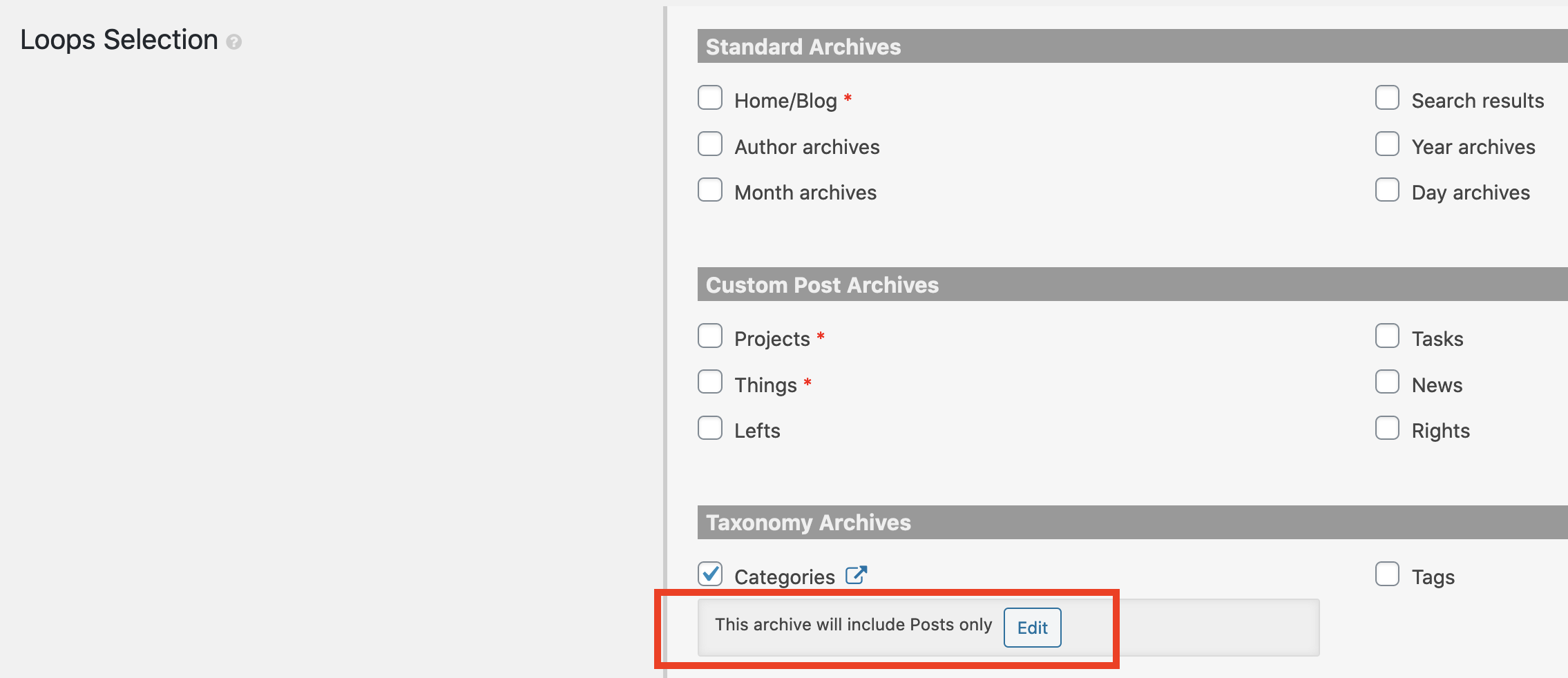Check the Lefts archive checkbox

(x=710, y=428)
